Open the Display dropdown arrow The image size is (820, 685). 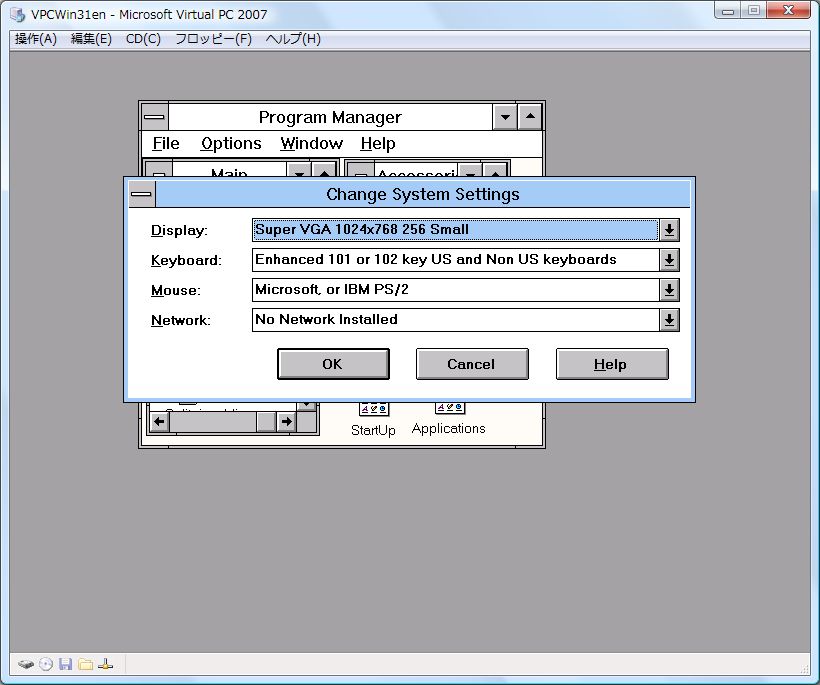tap(669, 230)
